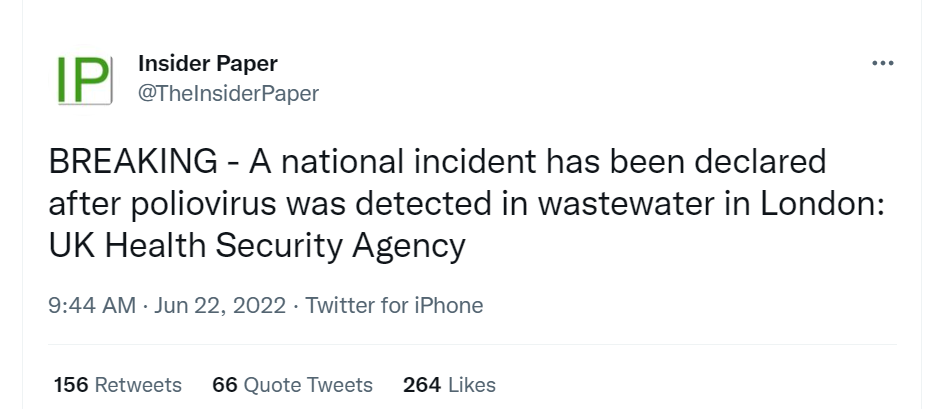Image resolution: width=944 pixels, height=409 pixels.
Task: Select the UK Health Security Agency line
Action: pyautogui.click(x=257, y=247)
